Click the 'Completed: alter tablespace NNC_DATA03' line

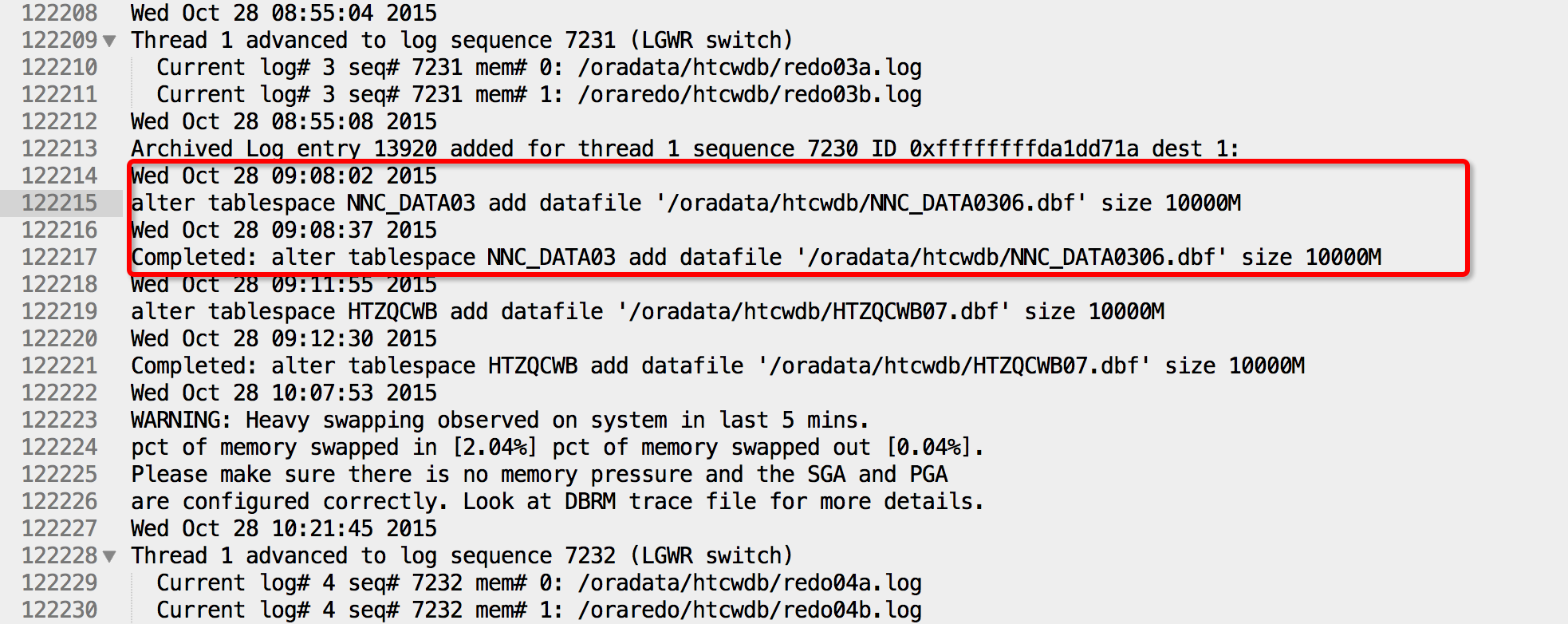point(756,257)
